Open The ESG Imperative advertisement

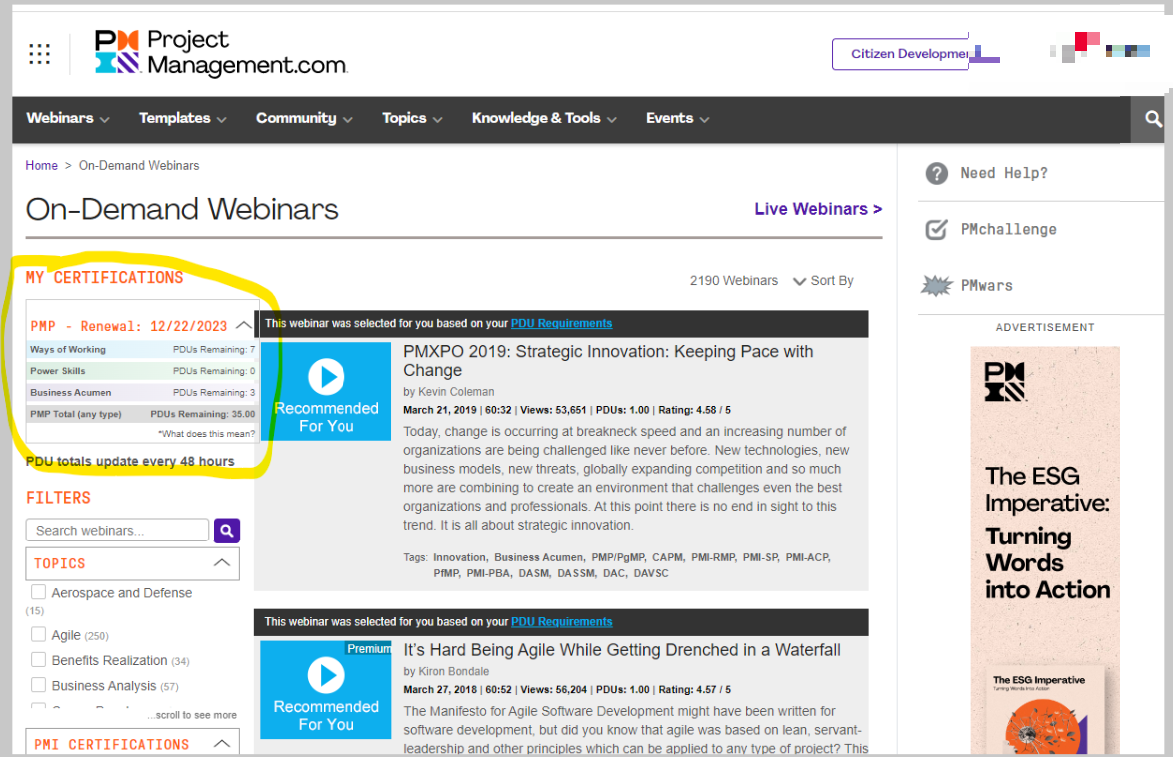coord(1045,550)
